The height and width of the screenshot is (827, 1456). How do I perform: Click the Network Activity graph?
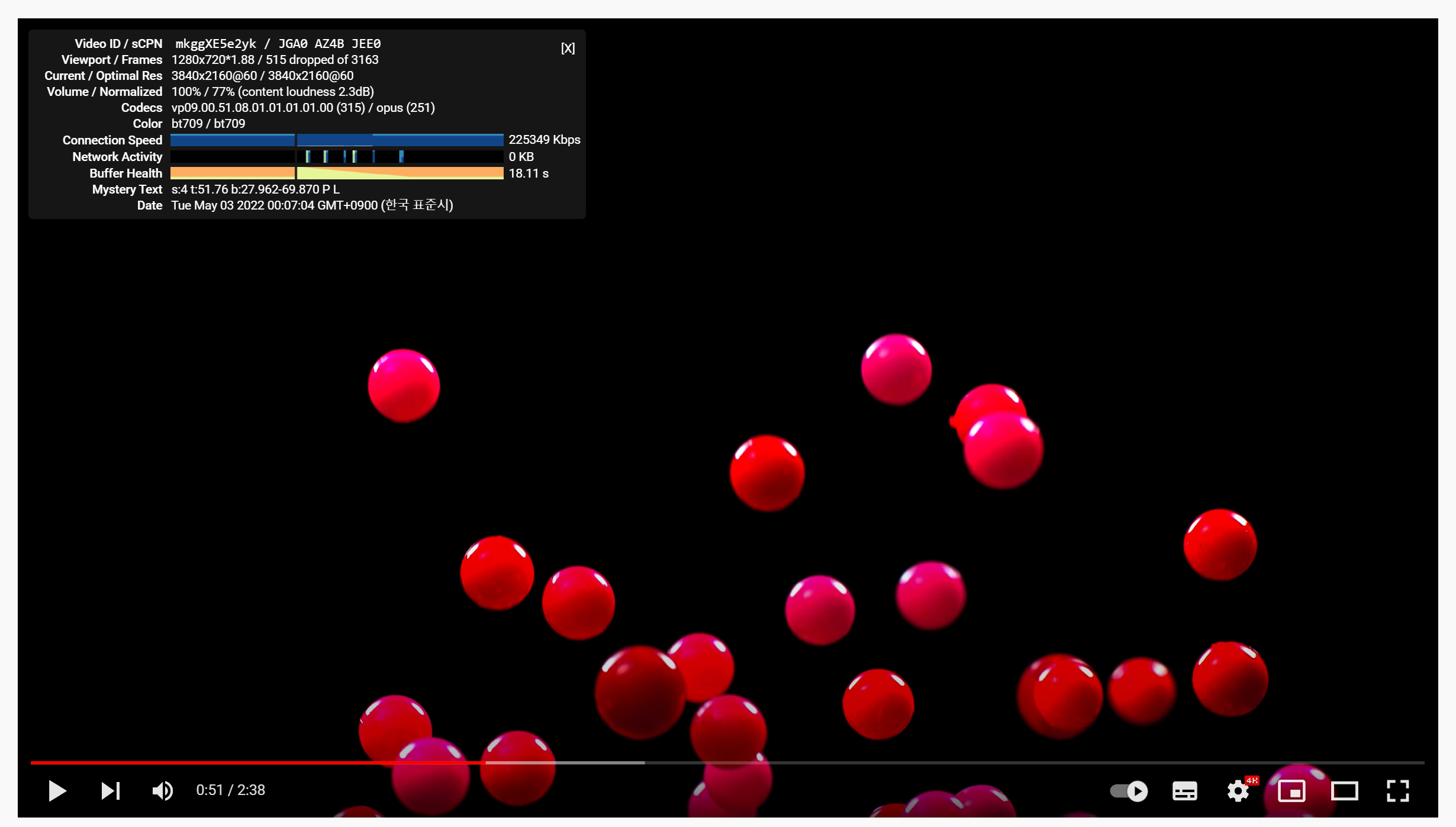pos(336,157)
